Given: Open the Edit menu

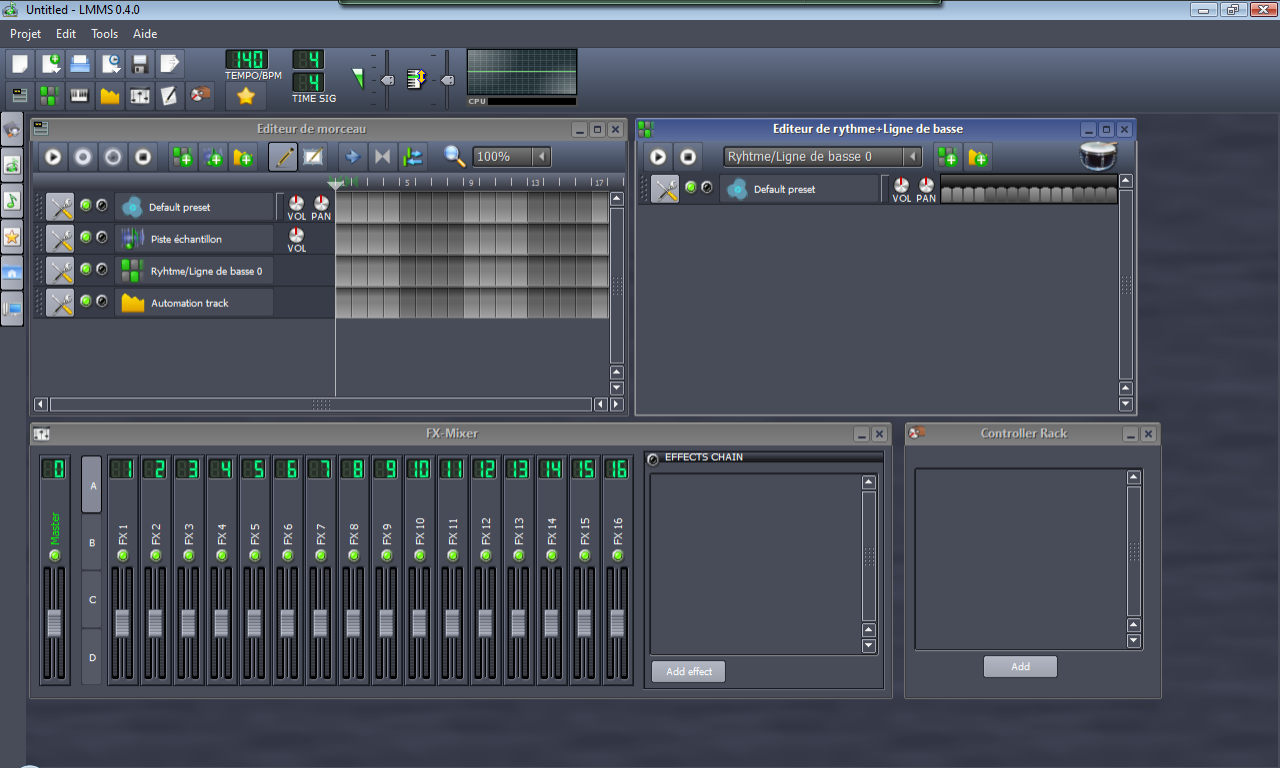Looking at the screenshot, I should 66,34.
